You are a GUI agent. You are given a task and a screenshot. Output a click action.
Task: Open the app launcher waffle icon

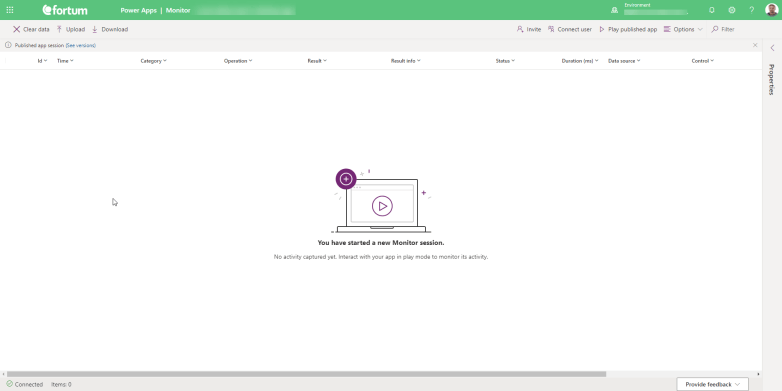tap(10, 10)
